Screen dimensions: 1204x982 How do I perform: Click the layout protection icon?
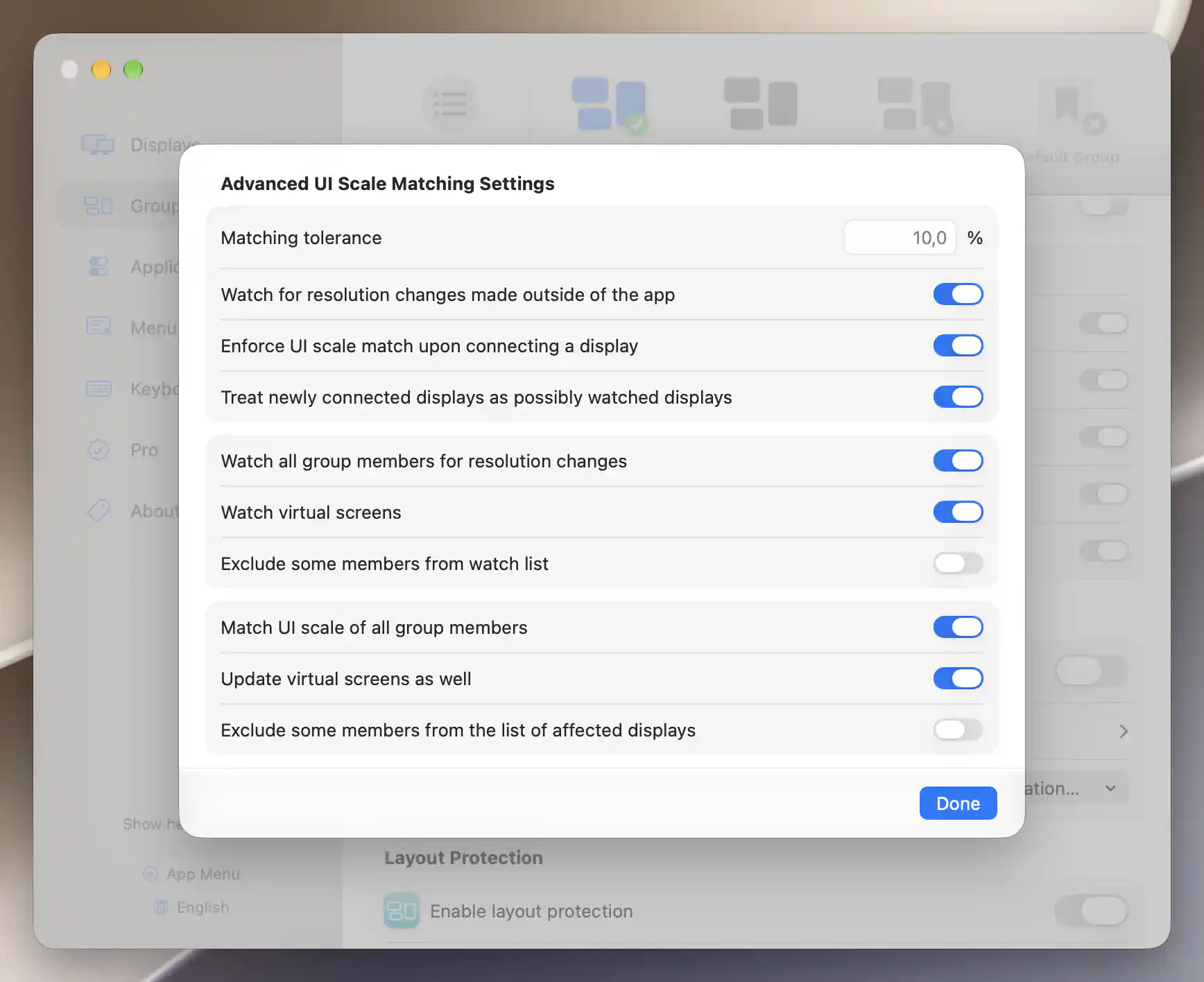401,911
